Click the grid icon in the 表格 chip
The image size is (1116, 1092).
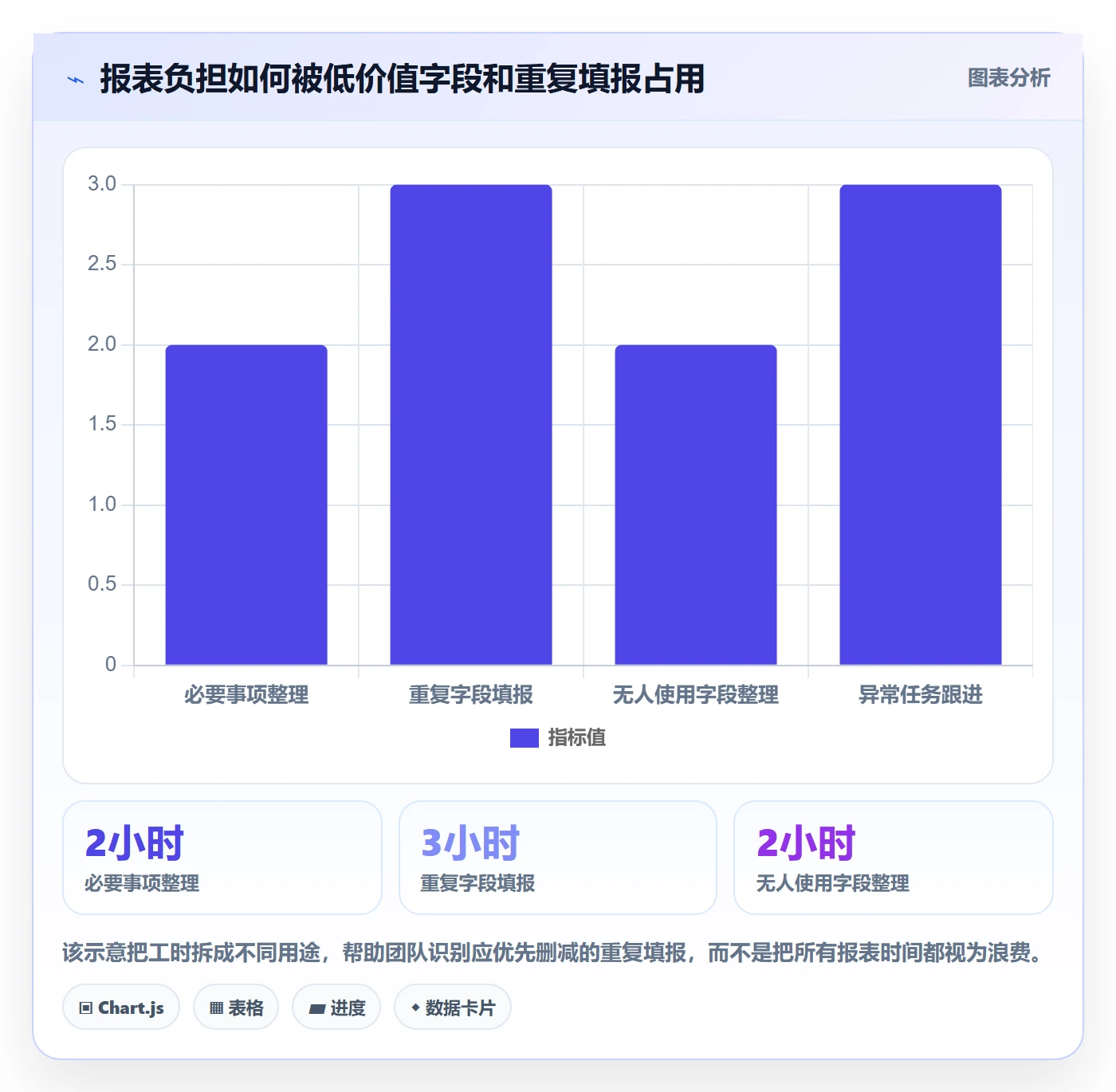217,1008
